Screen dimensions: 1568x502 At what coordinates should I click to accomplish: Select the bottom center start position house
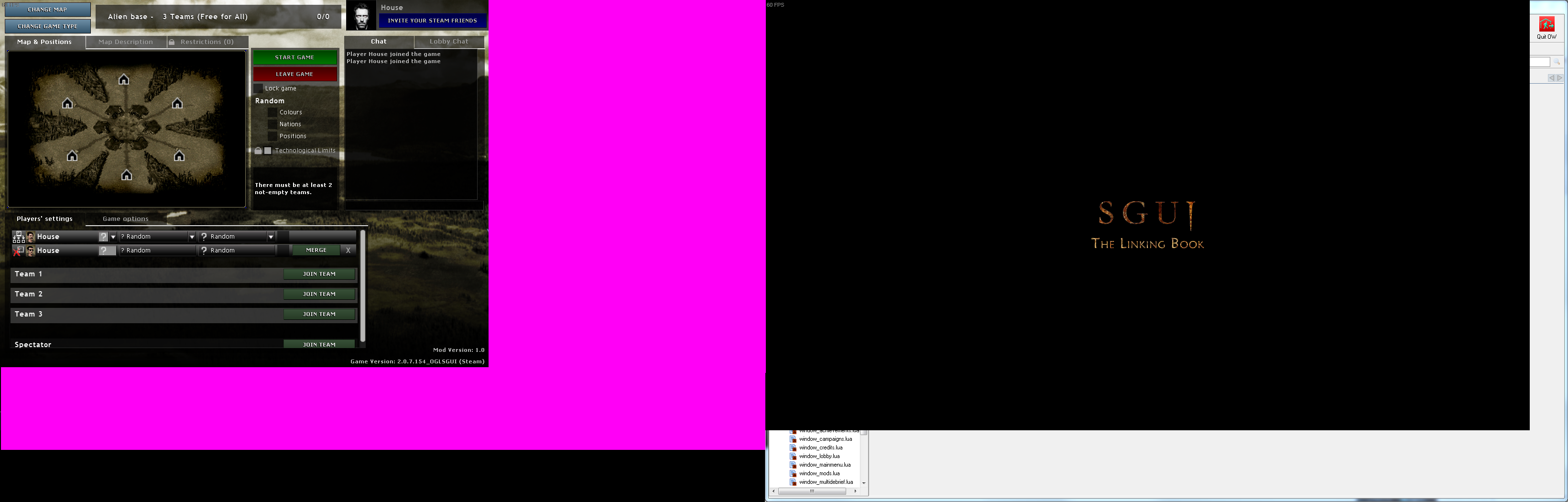pos(127,175)
